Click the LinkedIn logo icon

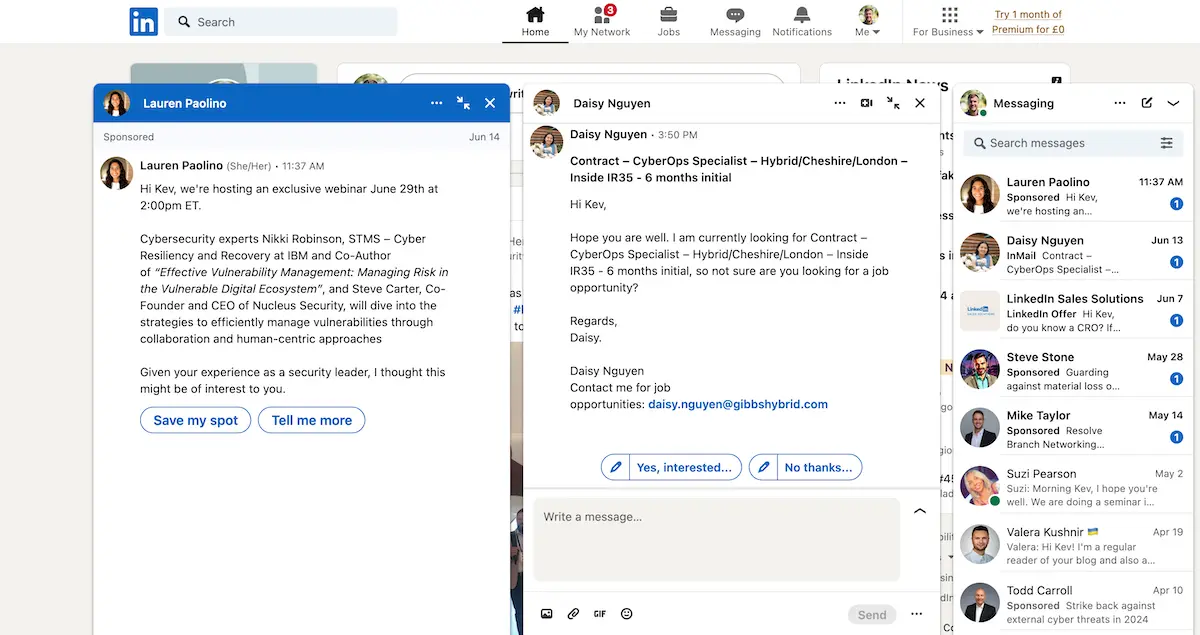click(143, 21)
